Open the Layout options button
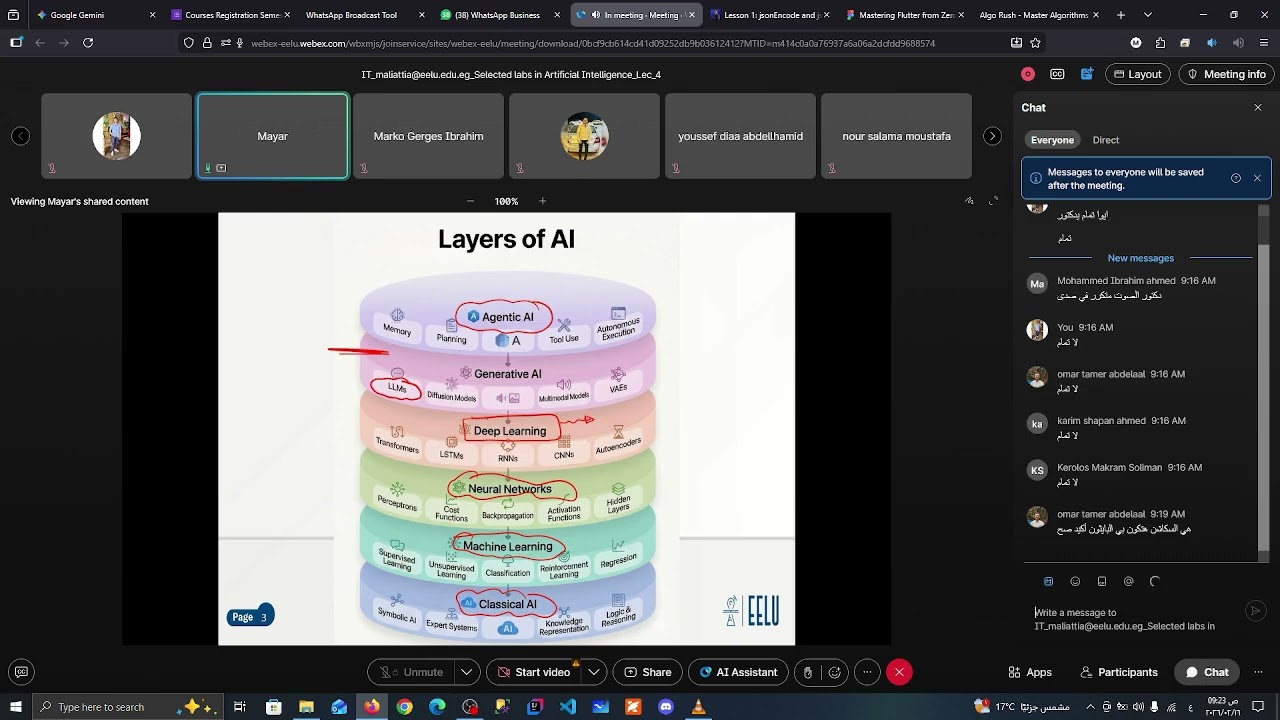The height and width of the screenshot is (720, 1280). click(x=1136, y=74)
